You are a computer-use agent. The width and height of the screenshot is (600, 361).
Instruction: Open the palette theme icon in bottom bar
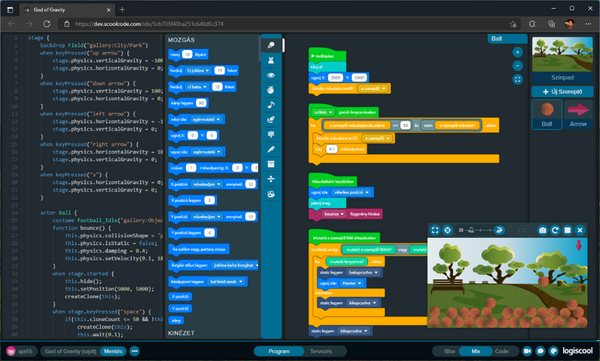(x=553, y=351)
